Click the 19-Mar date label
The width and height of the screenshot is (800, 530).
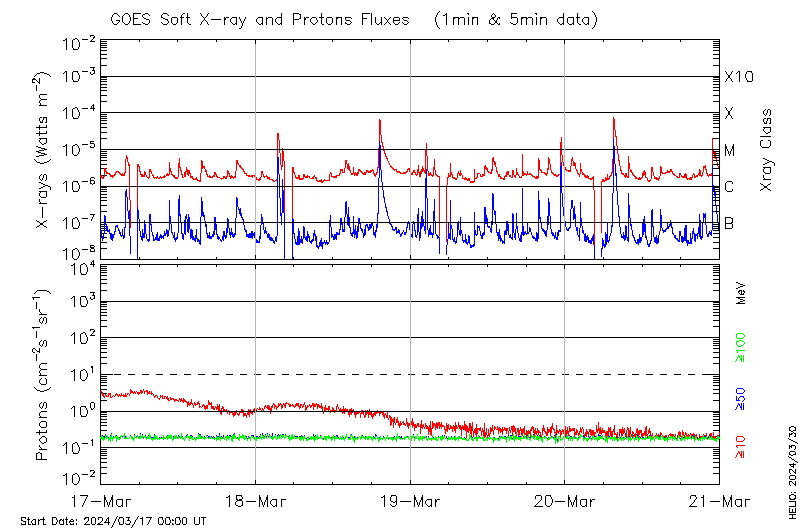410,500
